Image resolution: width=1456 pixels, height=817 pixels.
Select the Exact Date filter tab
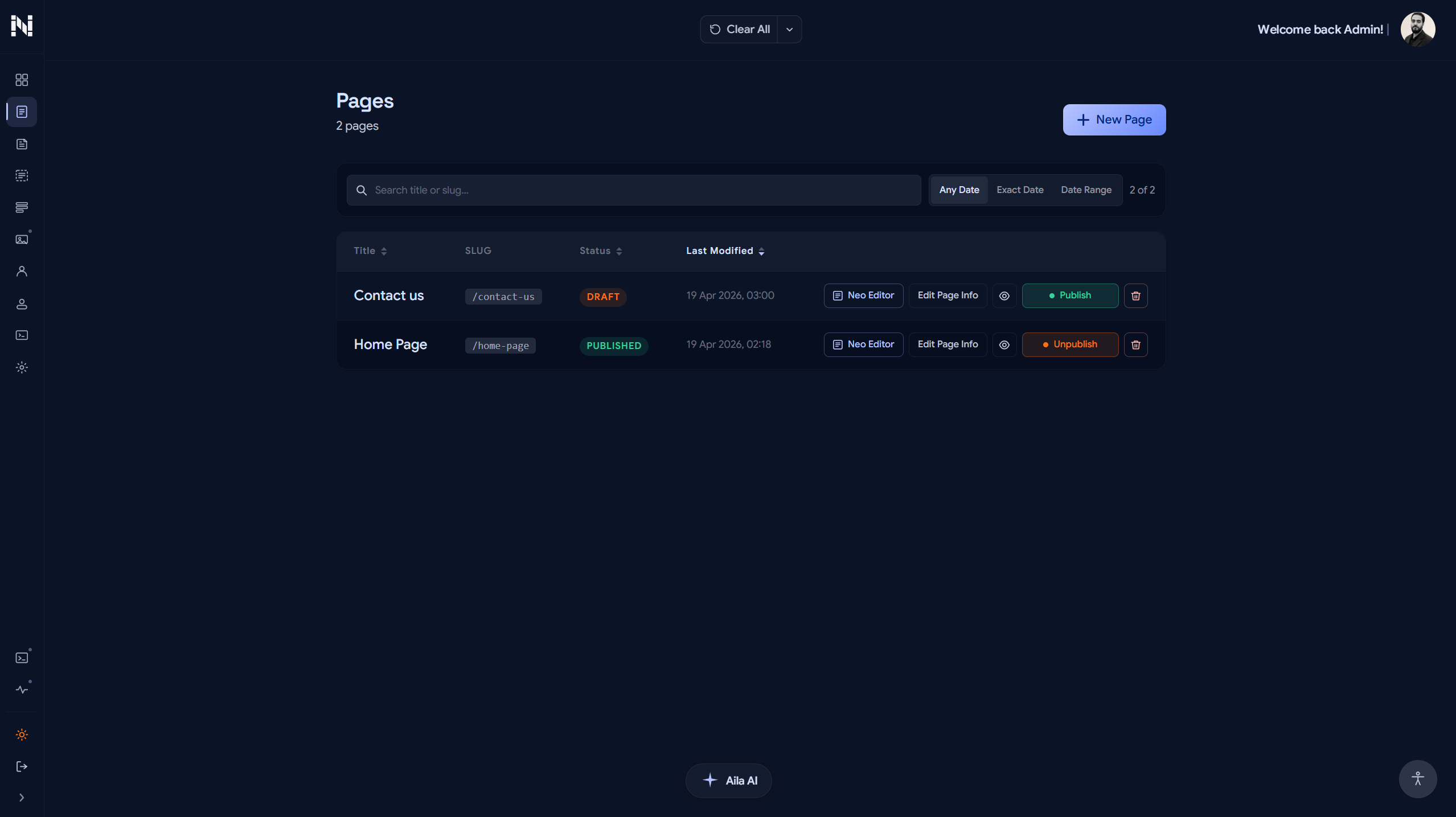[1019, 190]
